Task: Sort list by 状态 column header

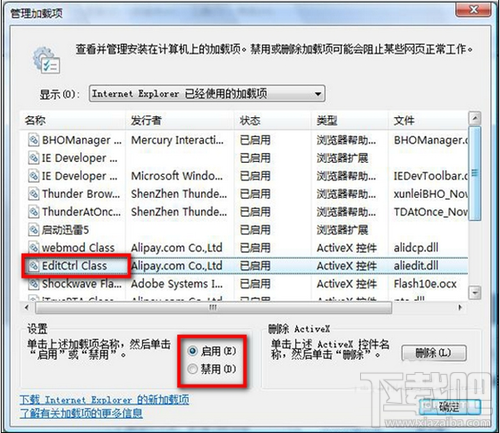Action: pos(273,120)
